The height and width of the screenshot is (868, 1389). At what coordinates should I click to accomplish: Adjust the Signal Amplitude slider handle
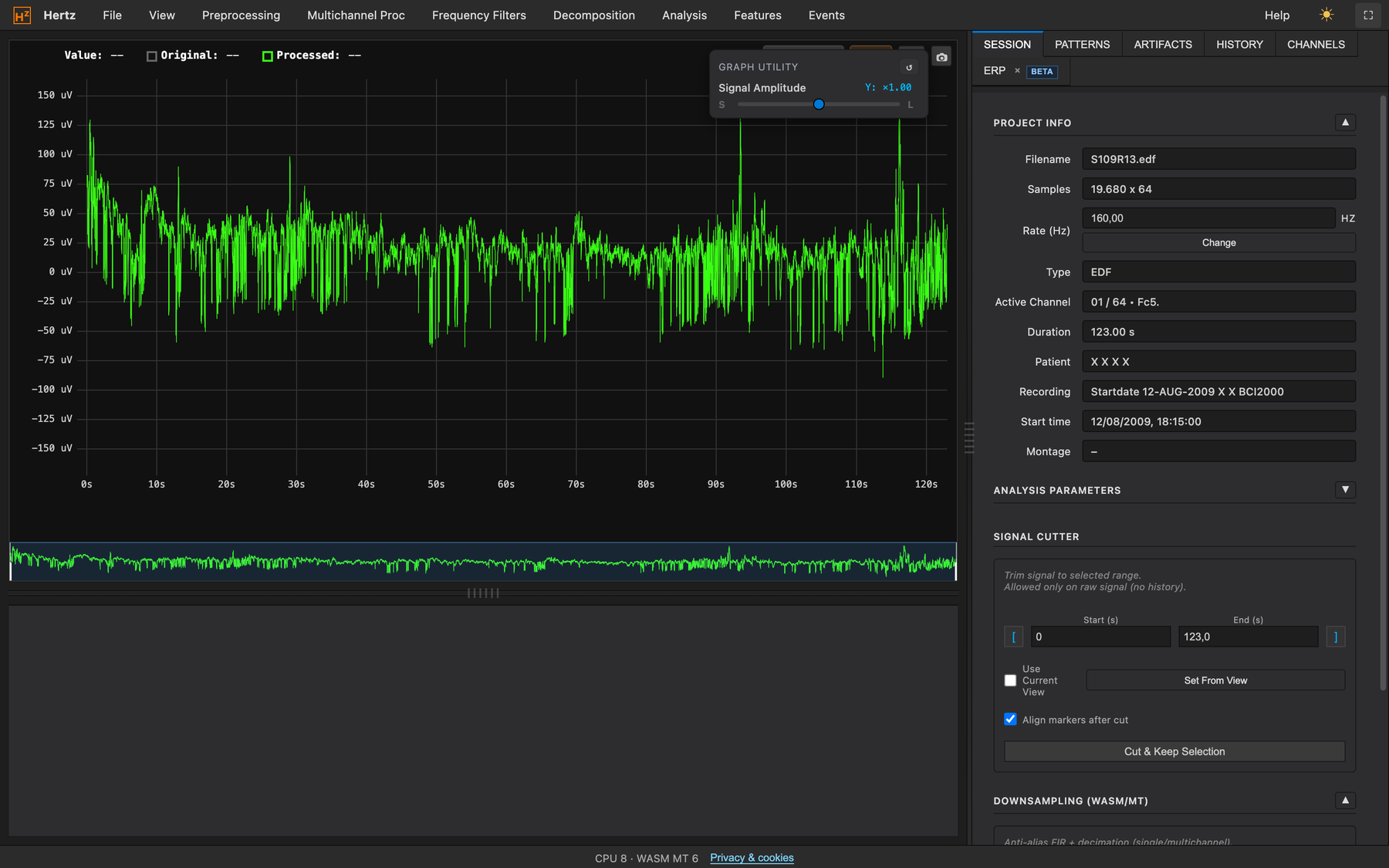tap(819, 104)
